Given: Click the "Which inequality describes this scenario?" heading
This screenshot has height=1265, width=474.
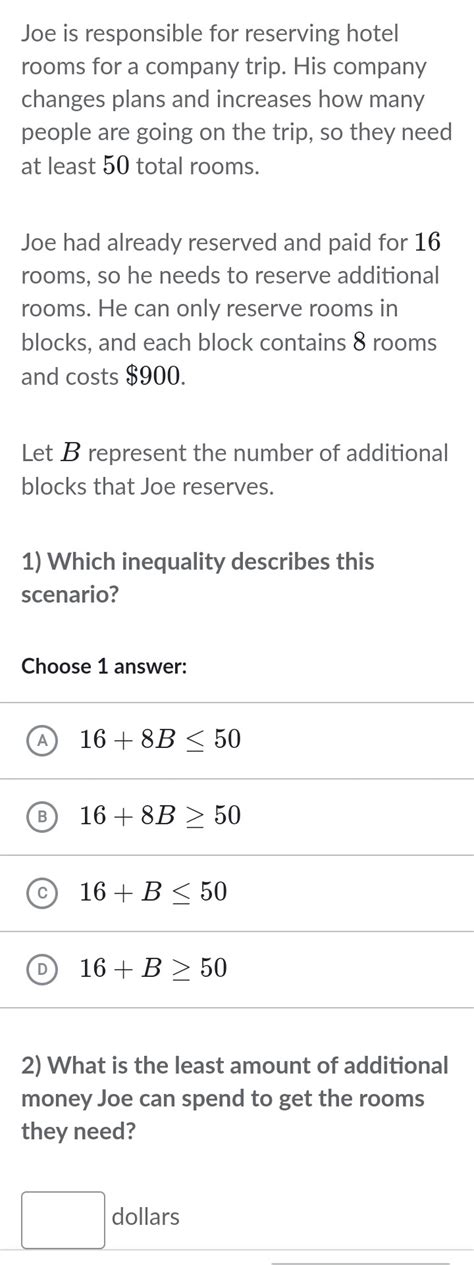Looking at the screenshot, I should [x=198, y=578].
